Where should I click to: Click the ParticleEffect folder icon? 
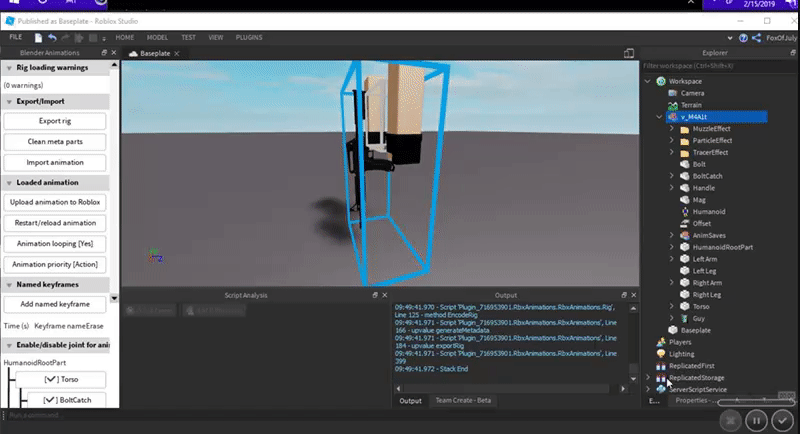click(685, 141)
